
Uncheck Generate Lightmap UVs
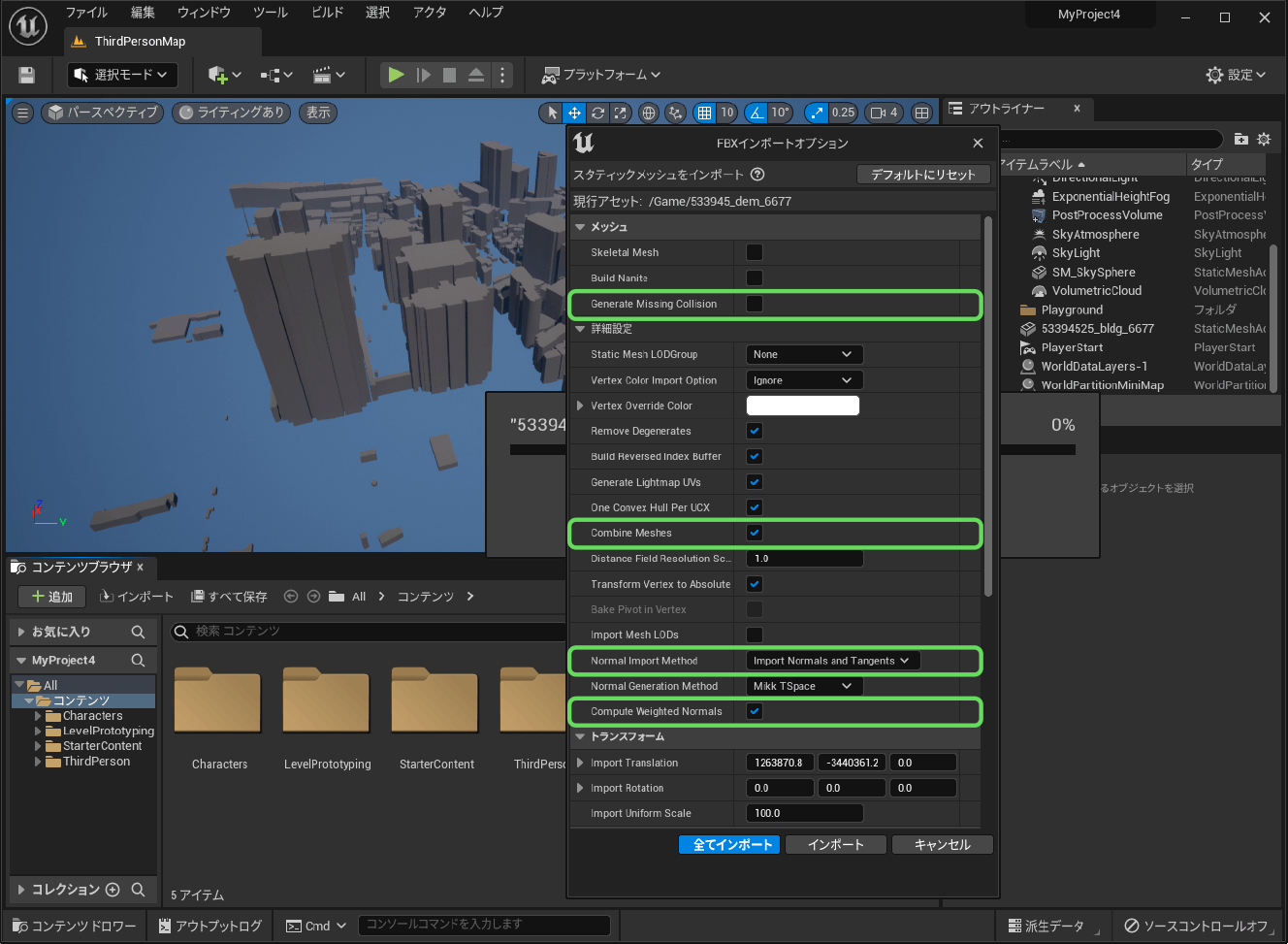tap(755, 482)
